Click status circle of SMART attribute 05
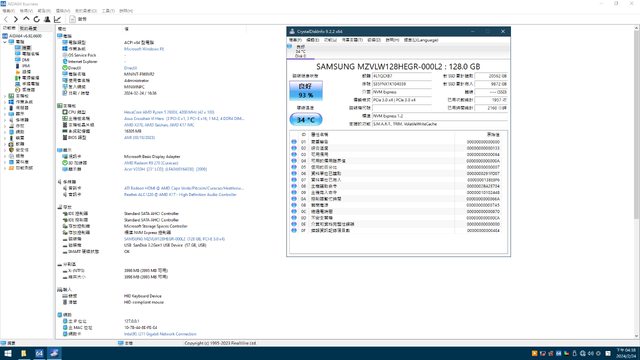Viewport: 640px width, 360px height. click(294, 167)
